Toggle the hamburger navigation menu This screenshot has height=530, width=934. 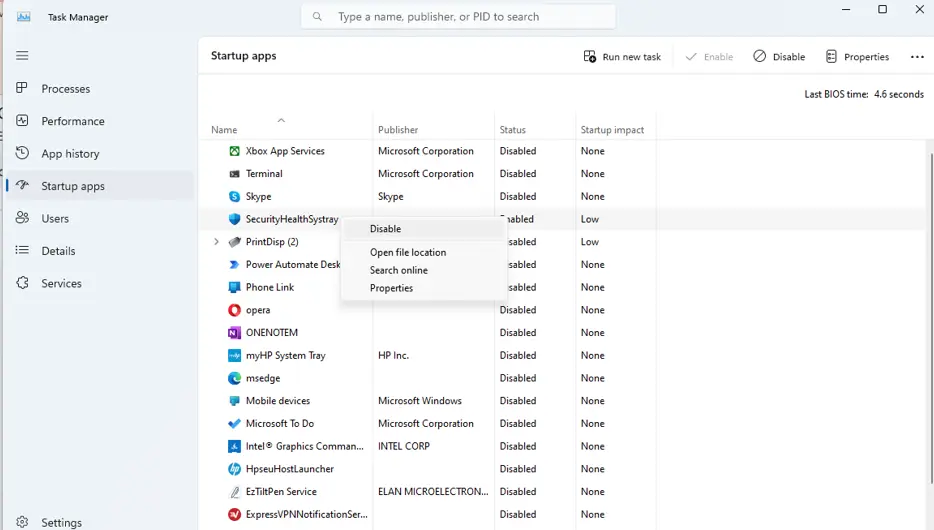22,56
